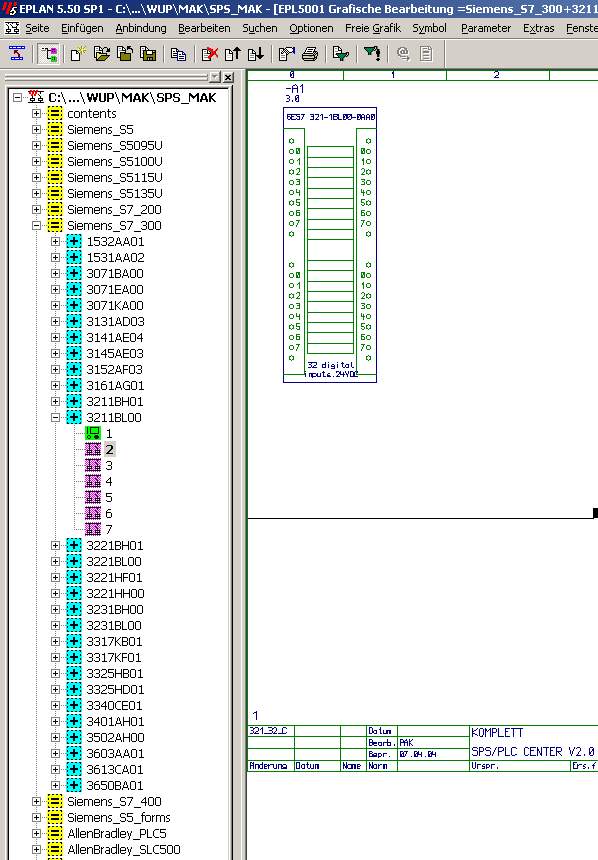Select the AllenBradley_PLC5 tree entry
This screenshot has height=860, width=598.
(116, 834)
